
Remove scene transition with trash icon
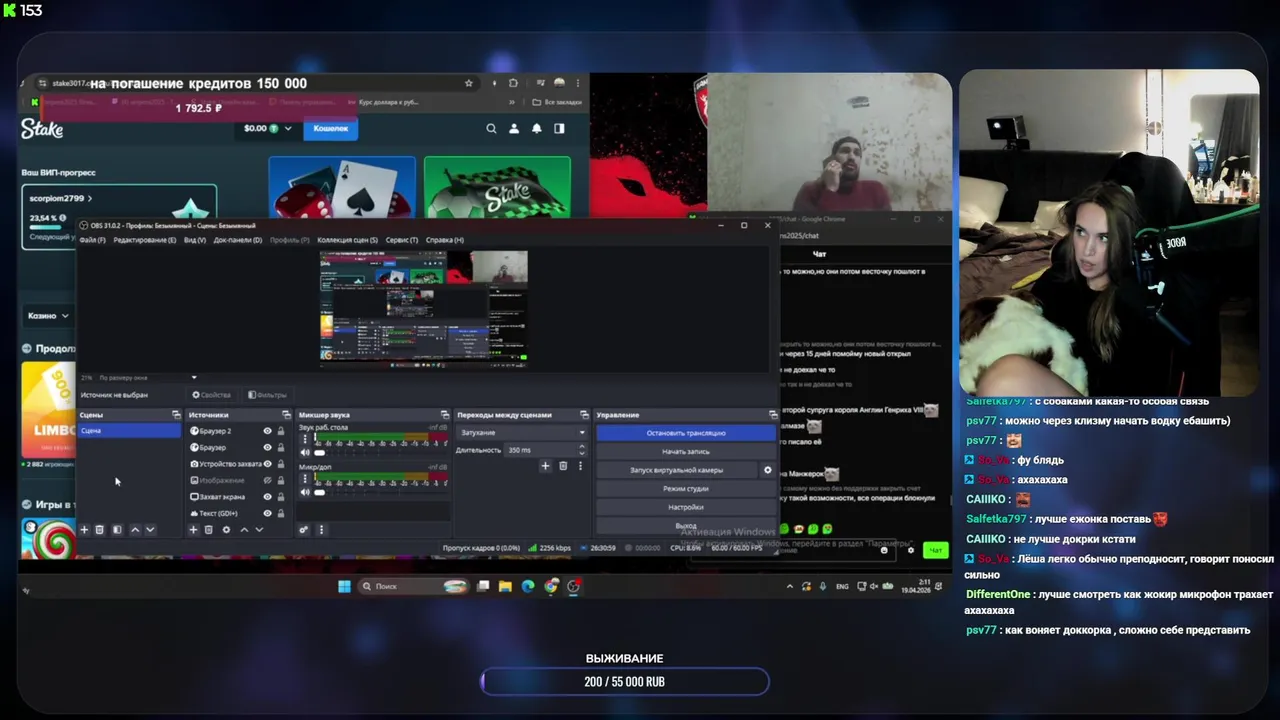click(x=563, y=466)
